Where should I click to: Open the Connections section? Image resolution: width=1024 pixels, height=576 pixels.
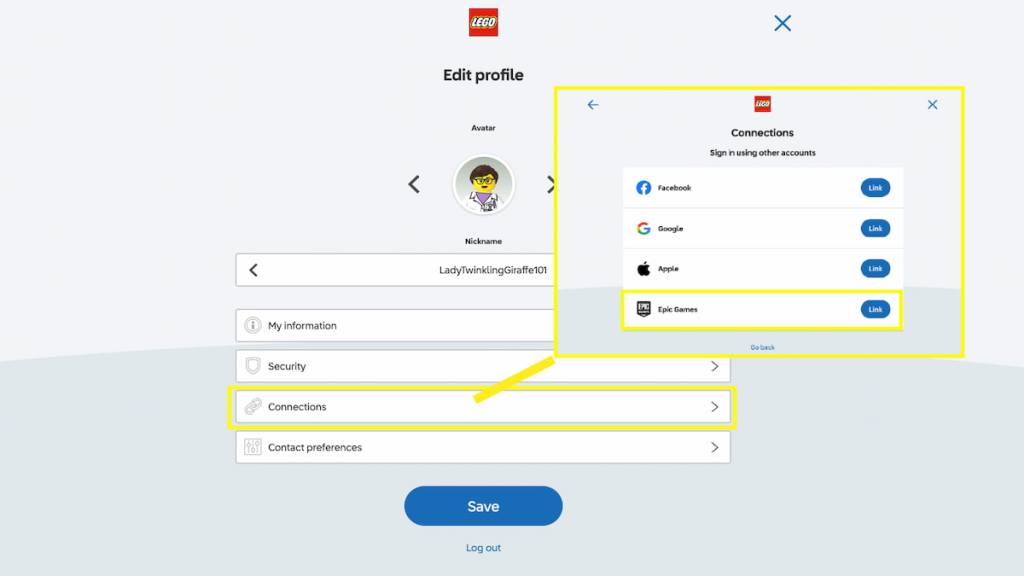[483, 407]
